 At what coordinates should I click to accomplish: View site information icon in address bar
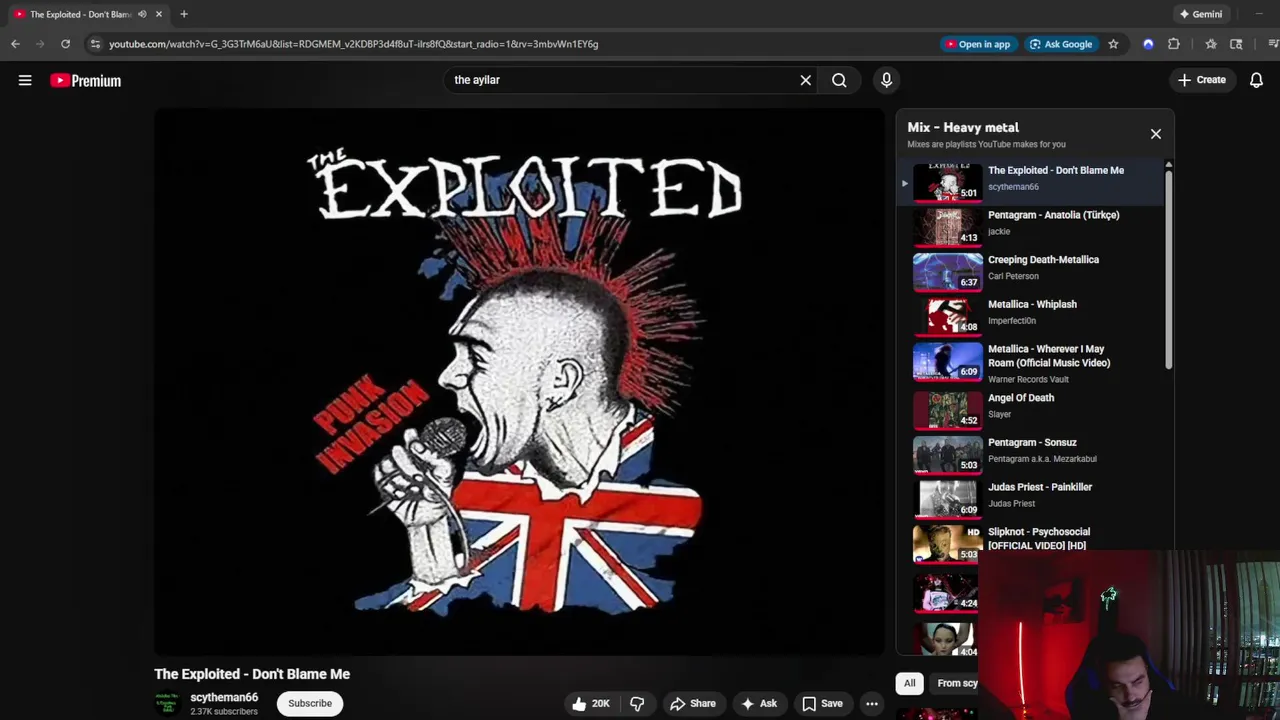click(x=94, y=44)
